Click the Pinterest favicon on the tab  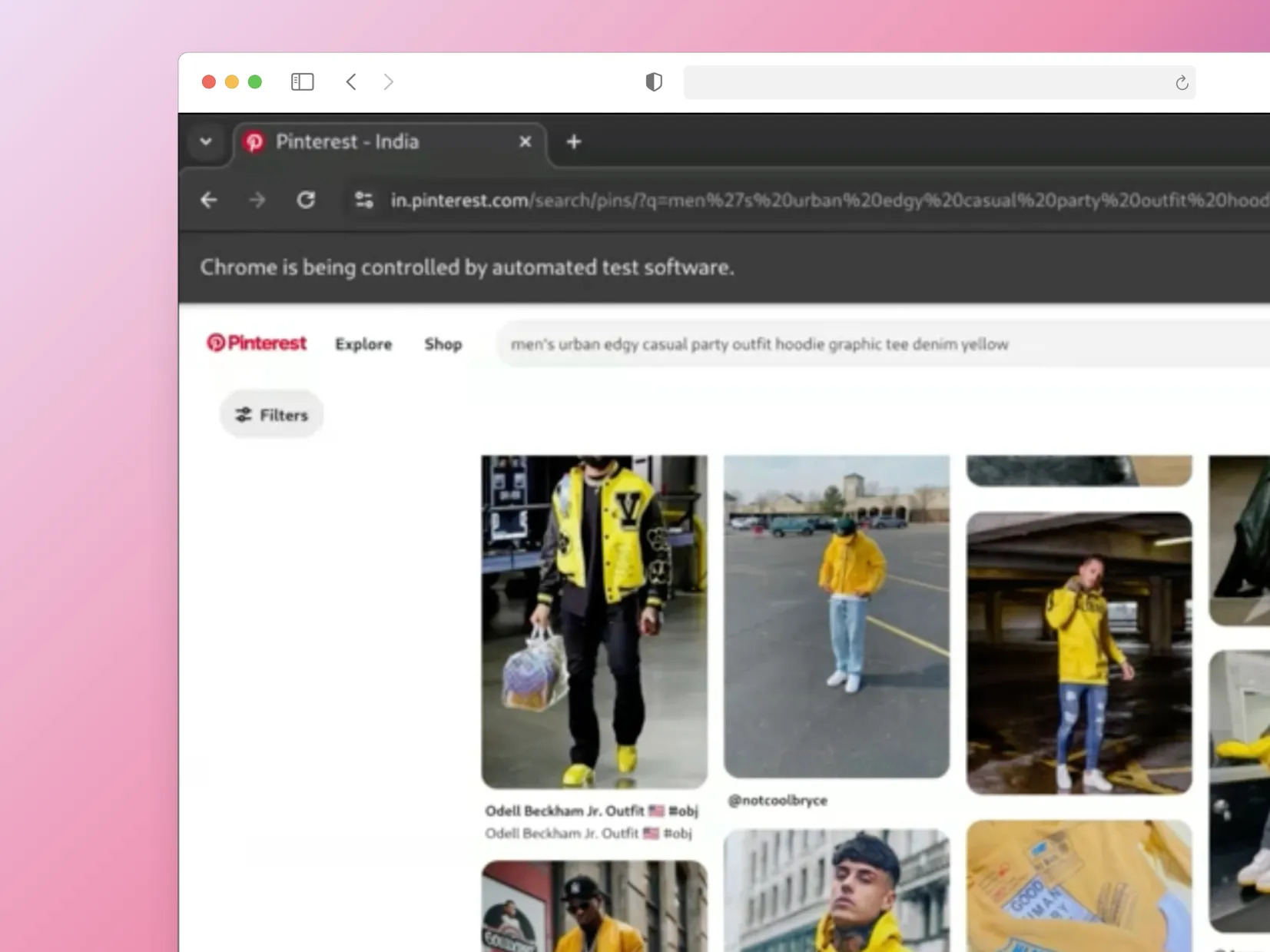(x=254, y=141)
